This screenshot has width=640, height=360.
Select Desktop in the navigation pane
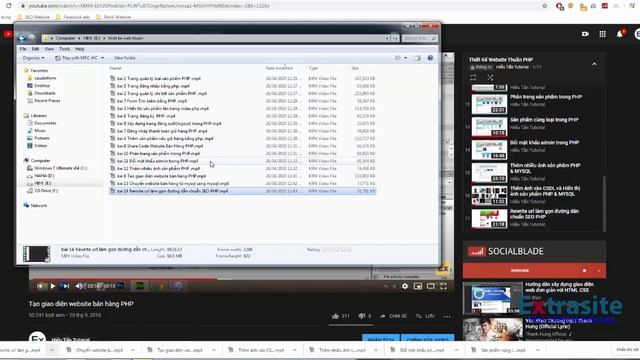(x=42, y=86)
